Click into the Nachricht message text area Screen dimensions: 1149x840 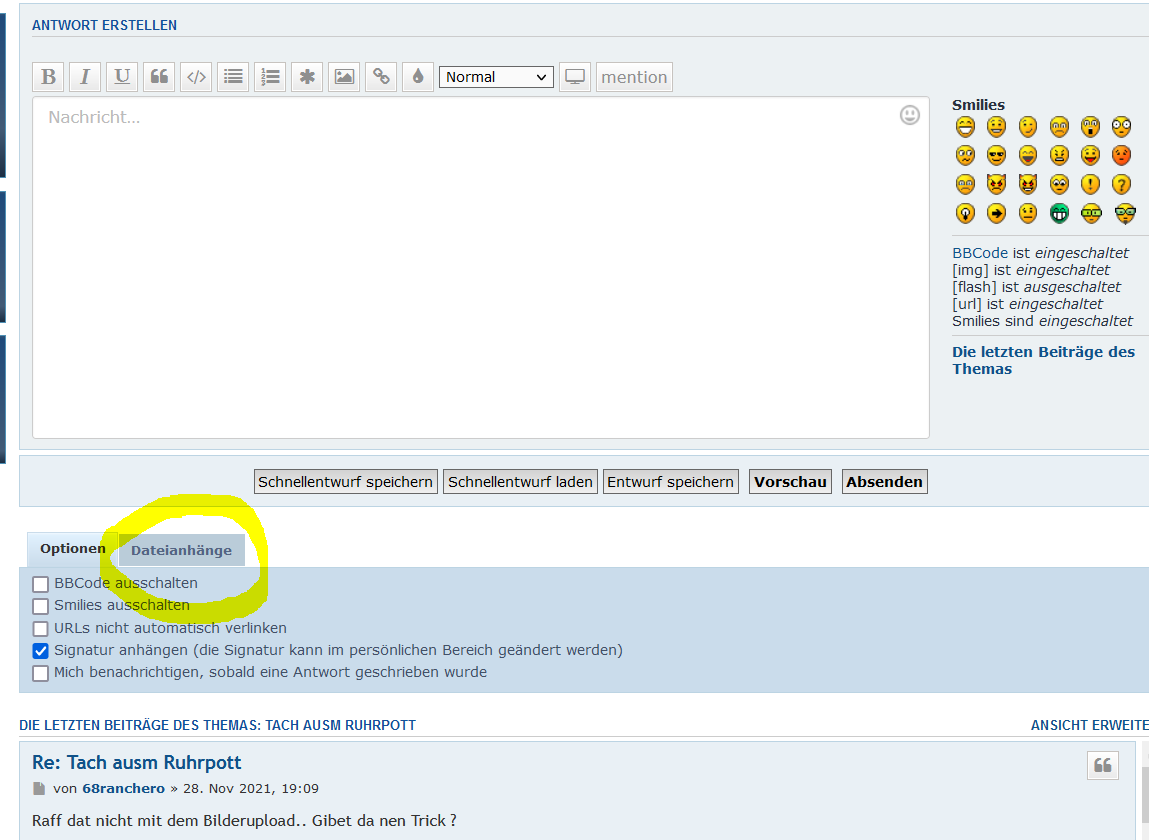pyautogui.click(x=481, y=268)
